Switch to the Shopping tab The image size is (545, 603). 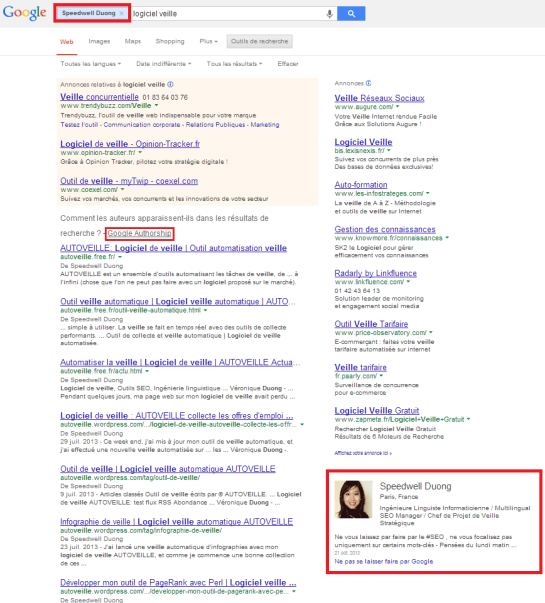170,41
